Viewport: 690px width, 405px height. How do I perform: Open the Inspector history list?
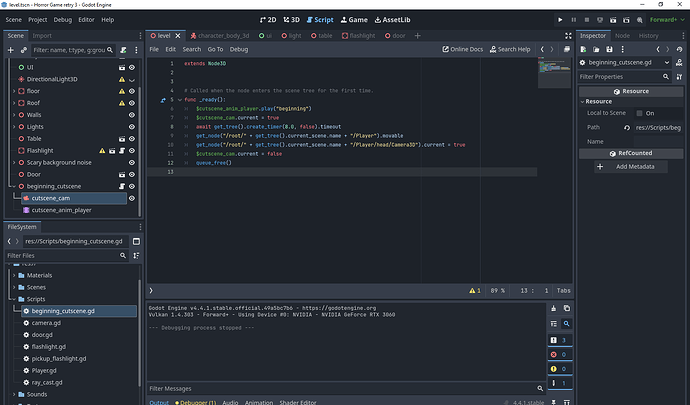click(679, 49)
